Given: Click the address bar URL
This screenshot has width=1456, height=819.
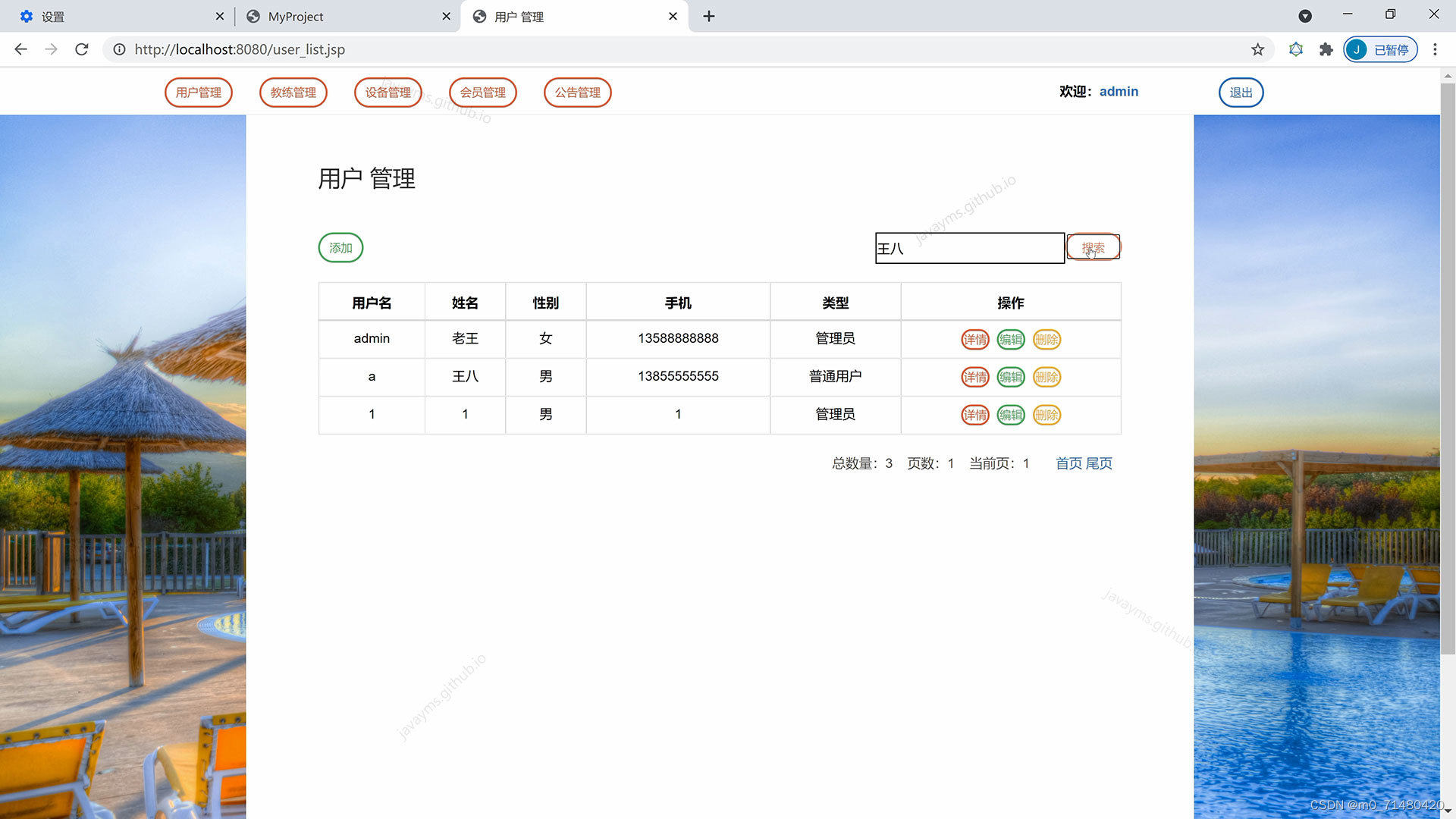Looking at the screenshot, I should [x=240, y=49].
